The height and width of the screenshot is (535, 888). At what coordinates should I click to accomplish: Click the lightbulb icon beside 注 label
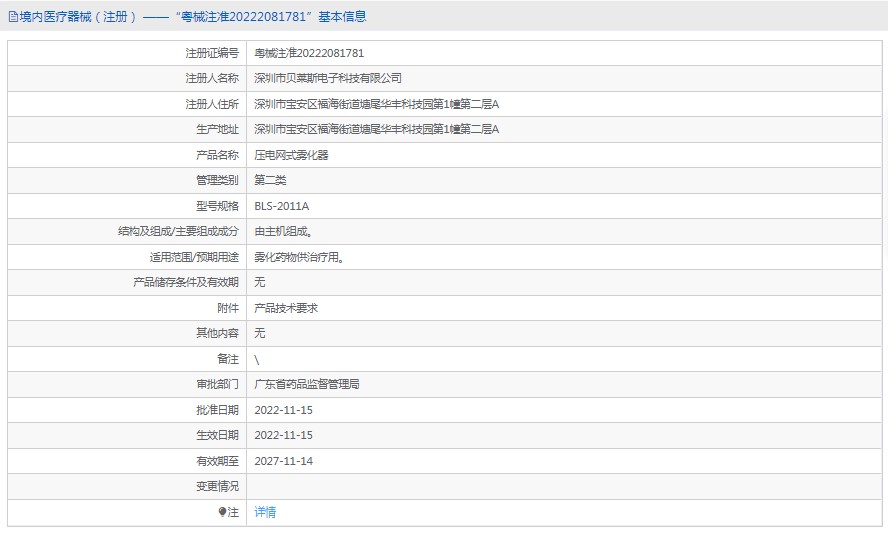coord(222,512)
